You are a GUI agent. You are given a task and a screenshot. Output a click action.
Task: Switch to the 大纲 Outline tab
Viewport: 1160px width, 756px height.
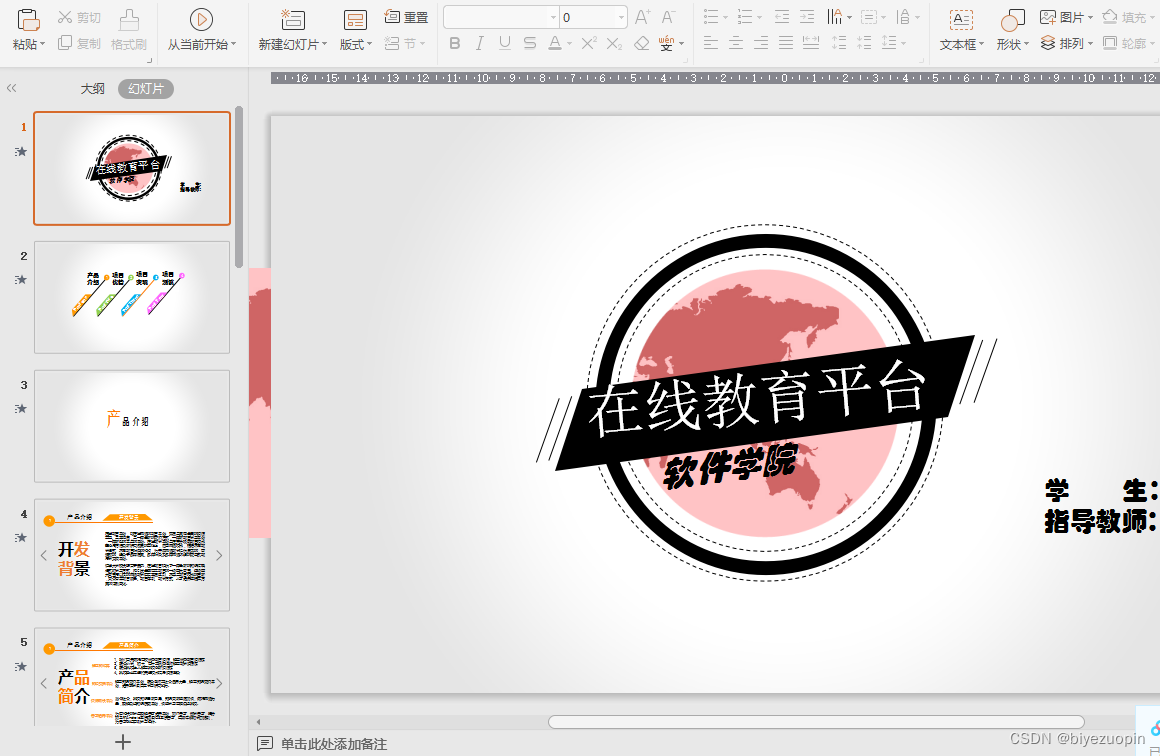[92, 88]
